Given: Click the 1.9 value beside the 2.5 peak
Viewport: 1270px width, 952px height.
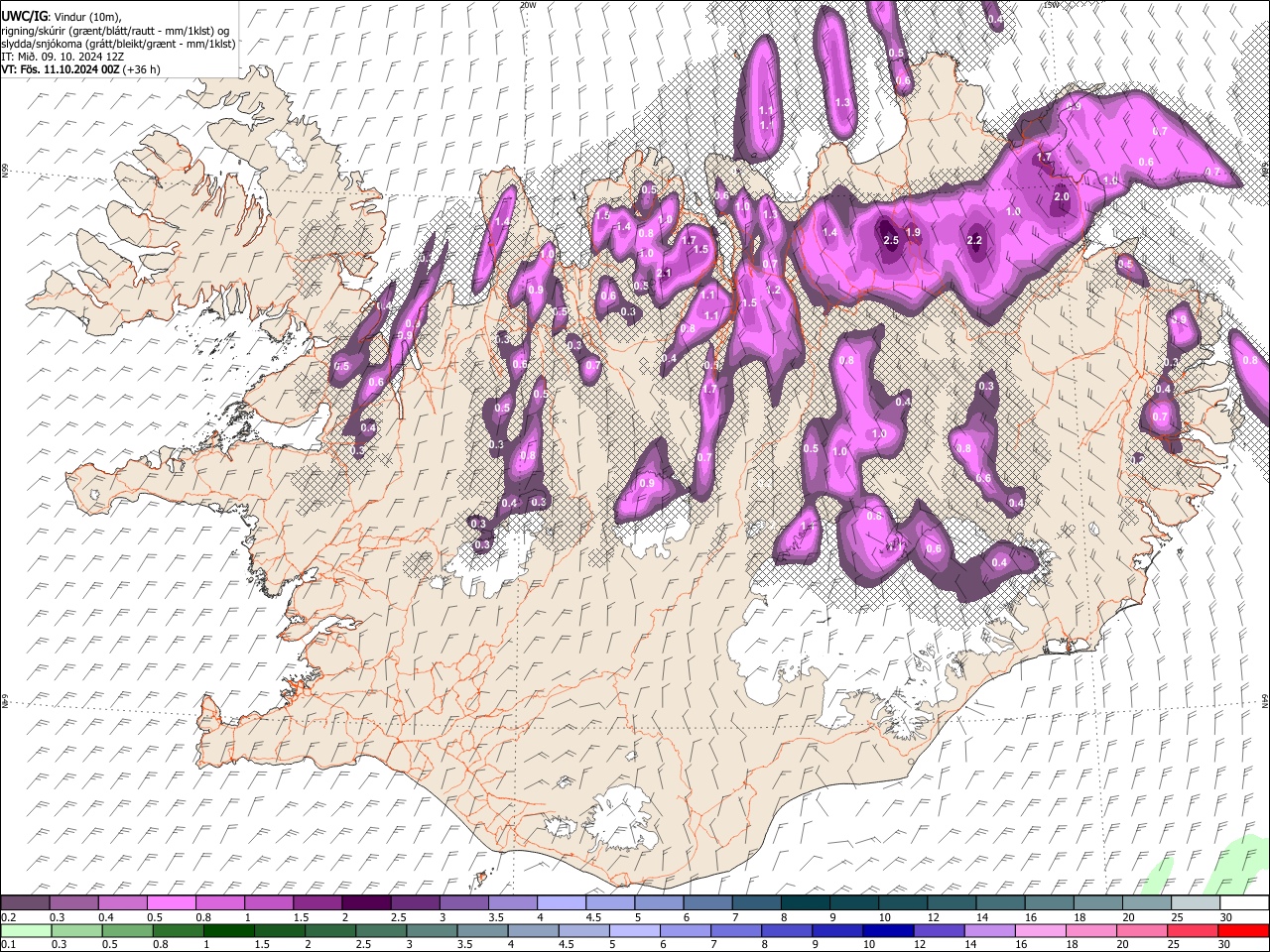Looking at the screenshot, I should pos(914,232).
